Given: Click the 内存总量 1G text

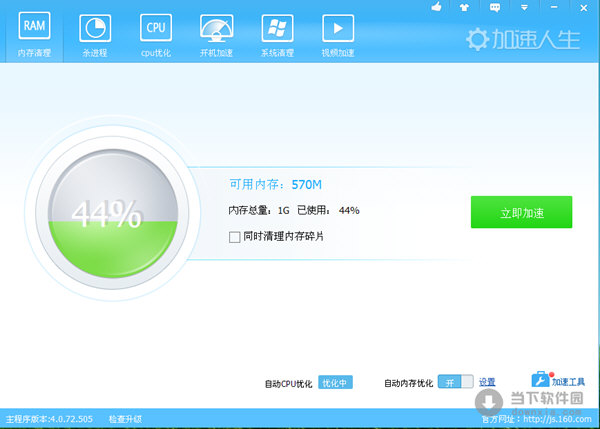Looking at the screenshot, I should click(259, 210).
